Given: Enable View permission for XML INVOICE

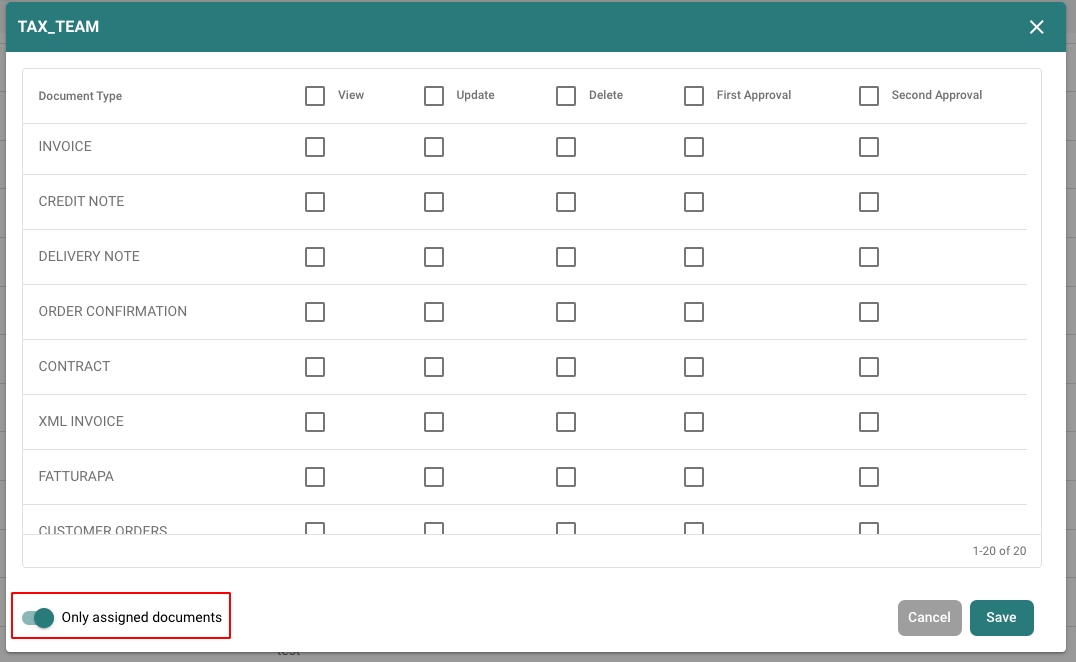Looking at the screenshot, I should pyautogui.click(x=315, y=422).
